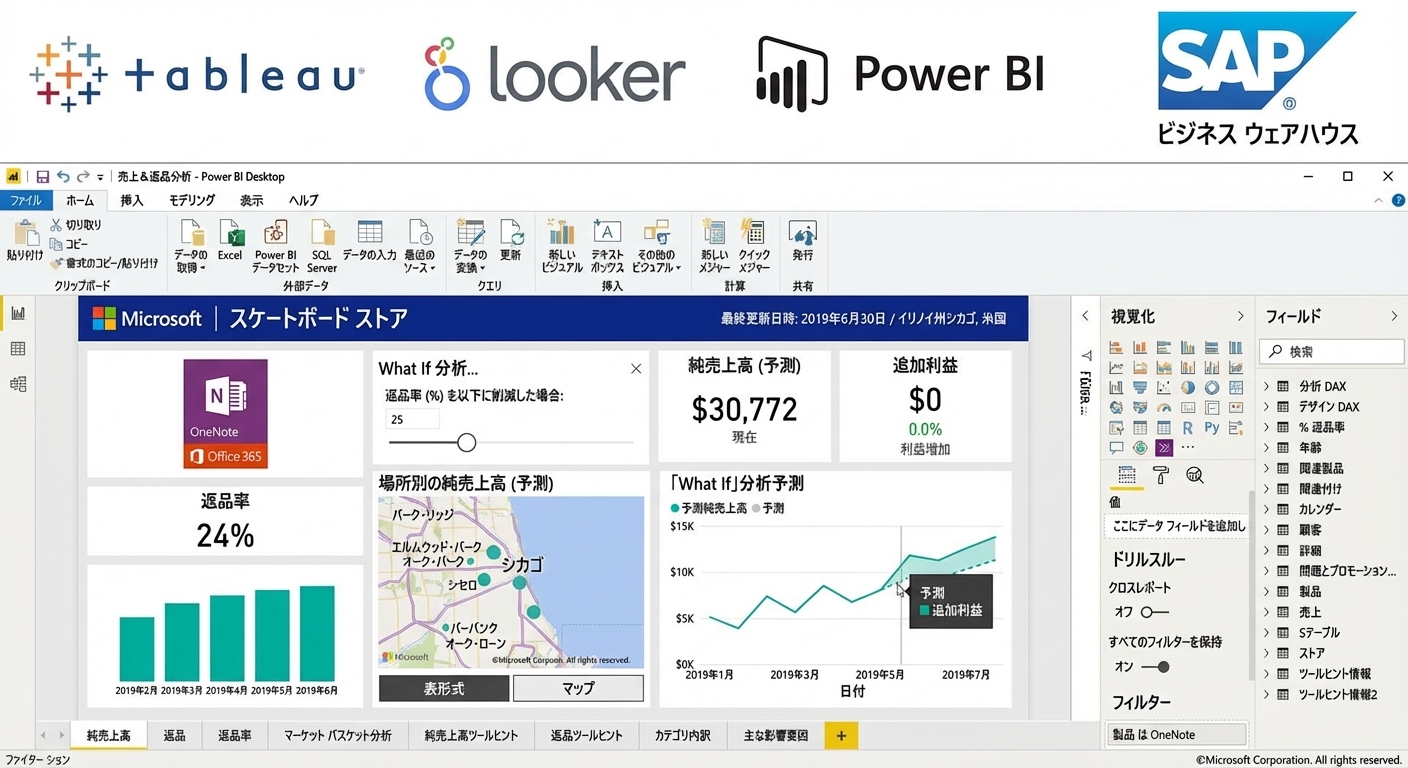Click the 更新 (Refresh) icon

(511, 233)
